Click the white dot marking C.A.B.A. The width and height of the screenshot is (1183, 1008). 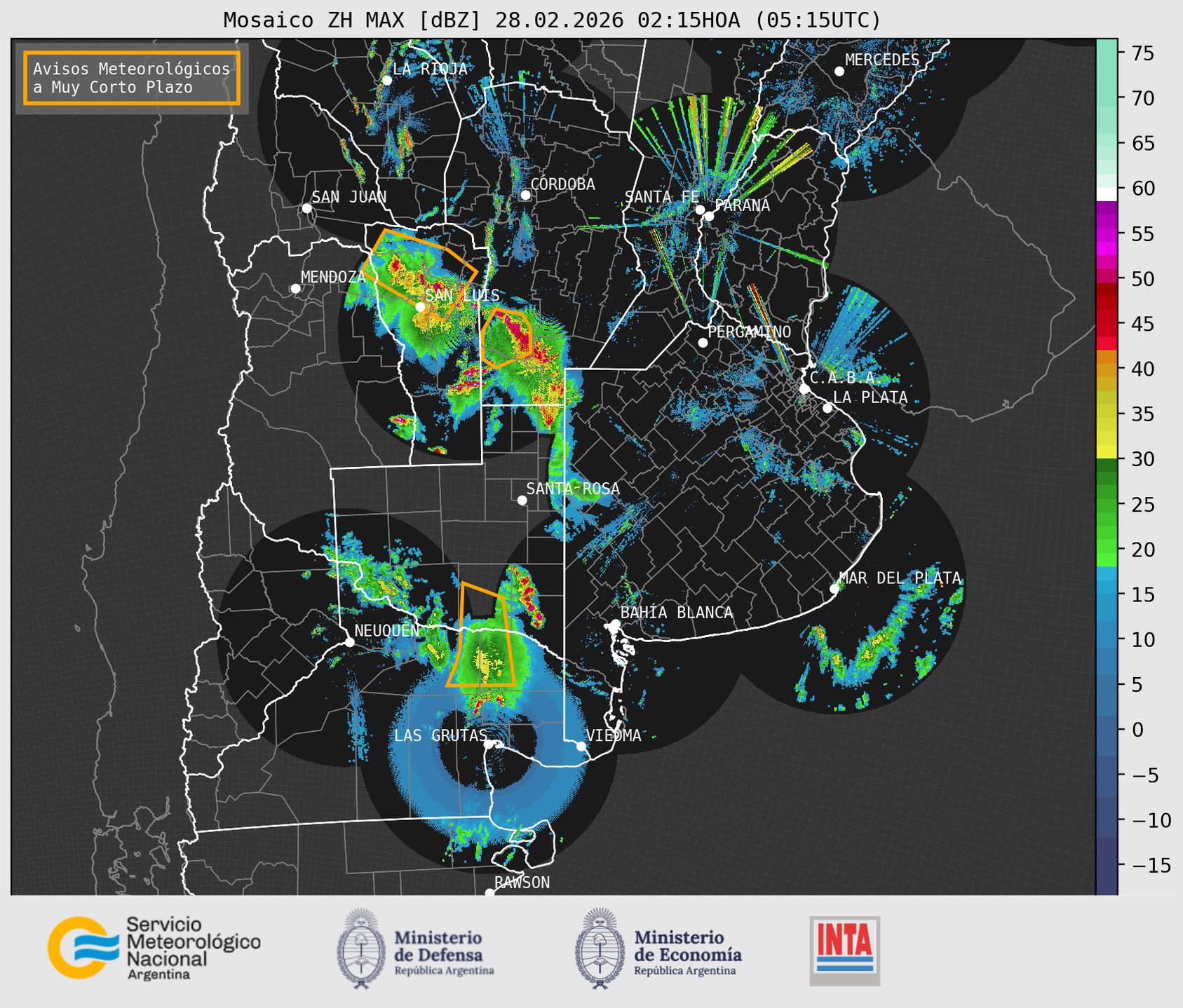tap(804, 389)
